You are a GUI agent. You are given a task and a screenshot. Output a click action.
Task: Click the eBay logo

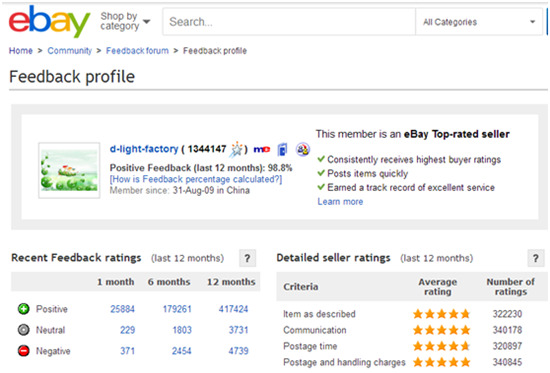point(49,21)
